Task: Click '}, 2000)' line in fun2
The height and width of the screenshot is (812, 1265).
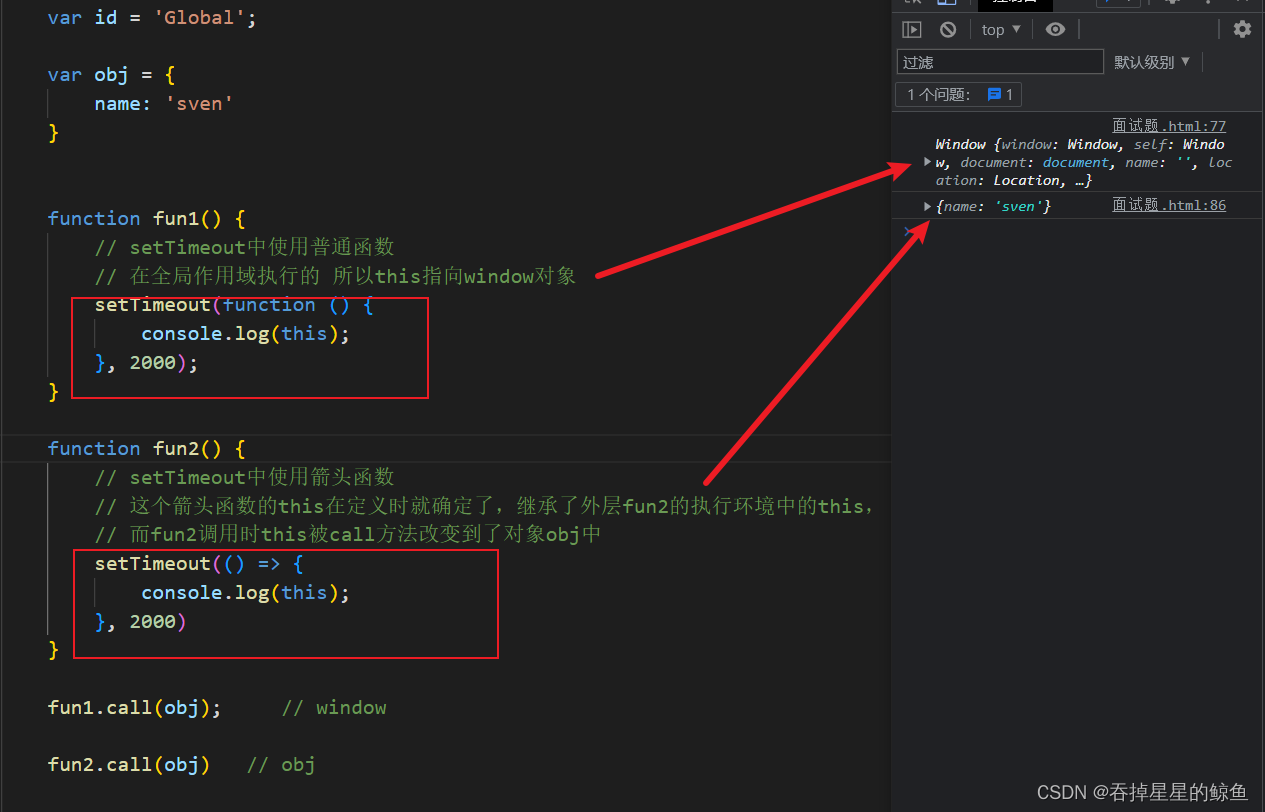Action: pos(141,621)
